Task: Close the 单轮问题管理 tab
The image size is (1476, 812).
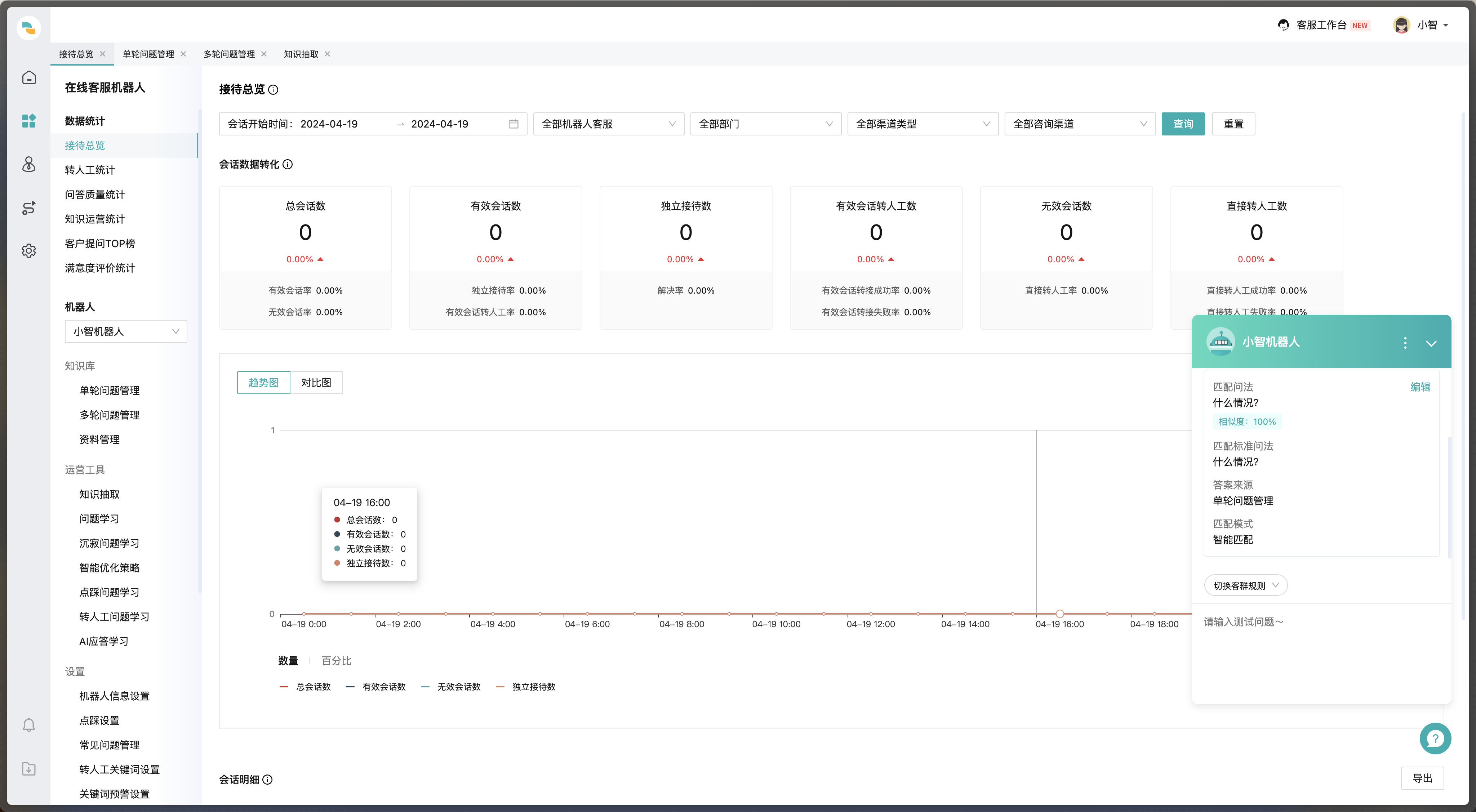Action: 183,54
